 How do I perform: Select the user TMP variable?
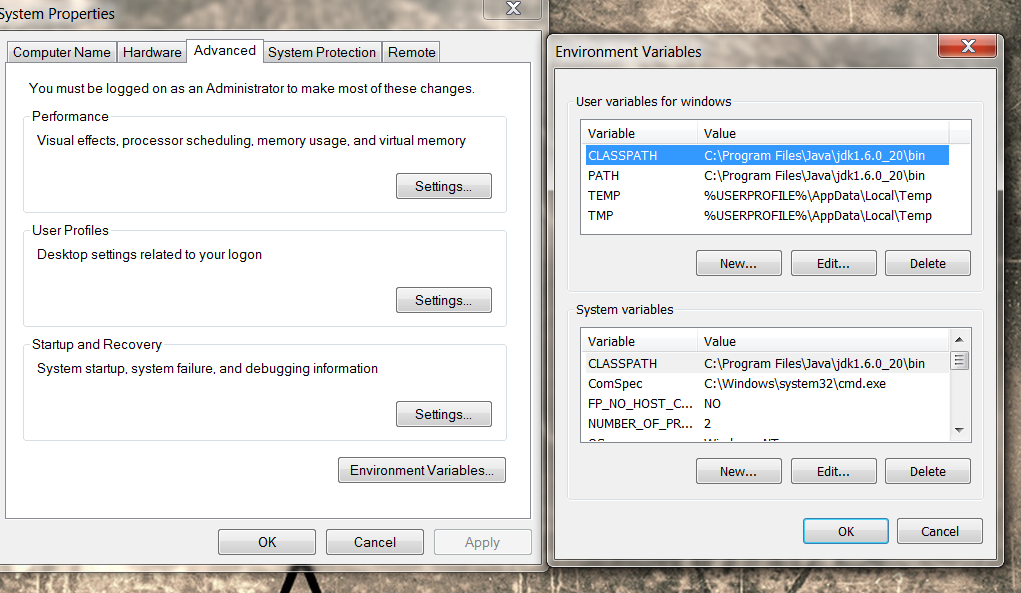767,215
